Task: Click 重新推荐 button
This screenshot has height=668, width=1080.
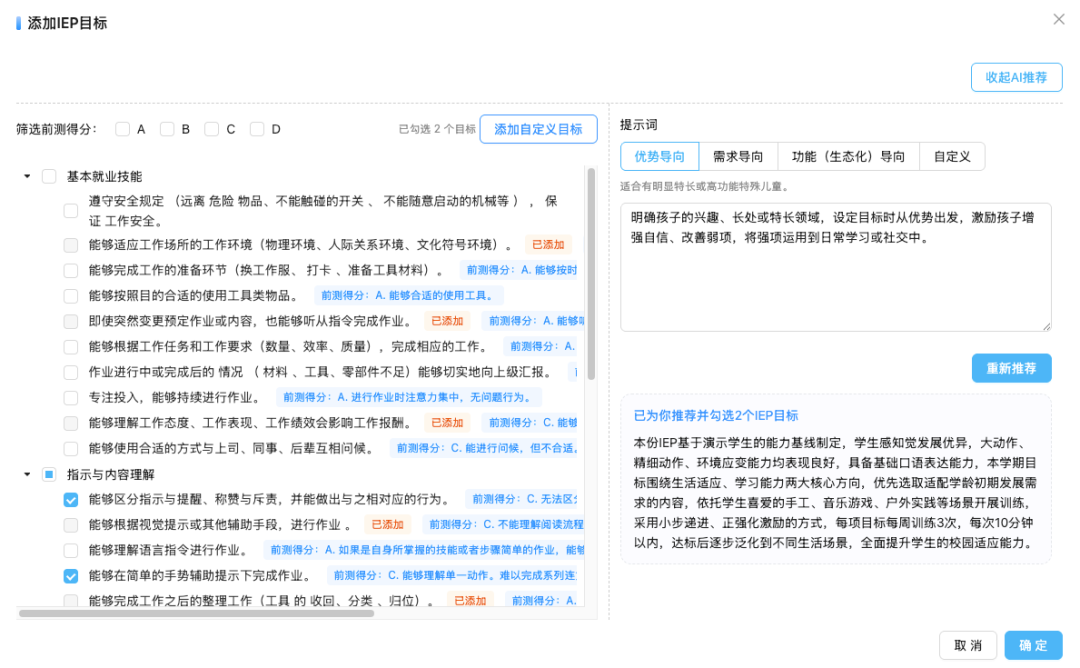Action: coord(1011,368)
